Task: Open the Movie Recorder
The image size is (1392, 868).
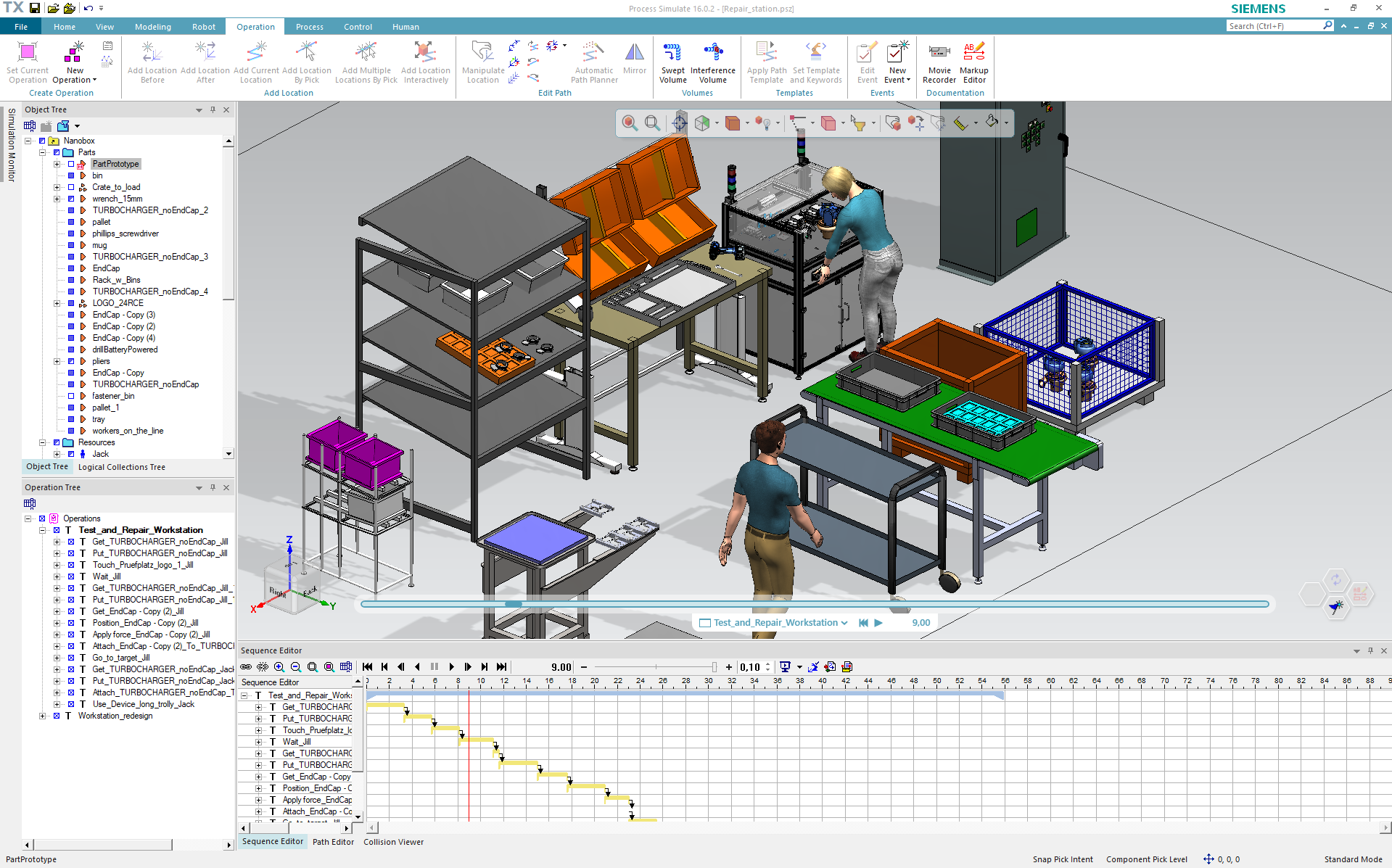Action: coord(939,62)
